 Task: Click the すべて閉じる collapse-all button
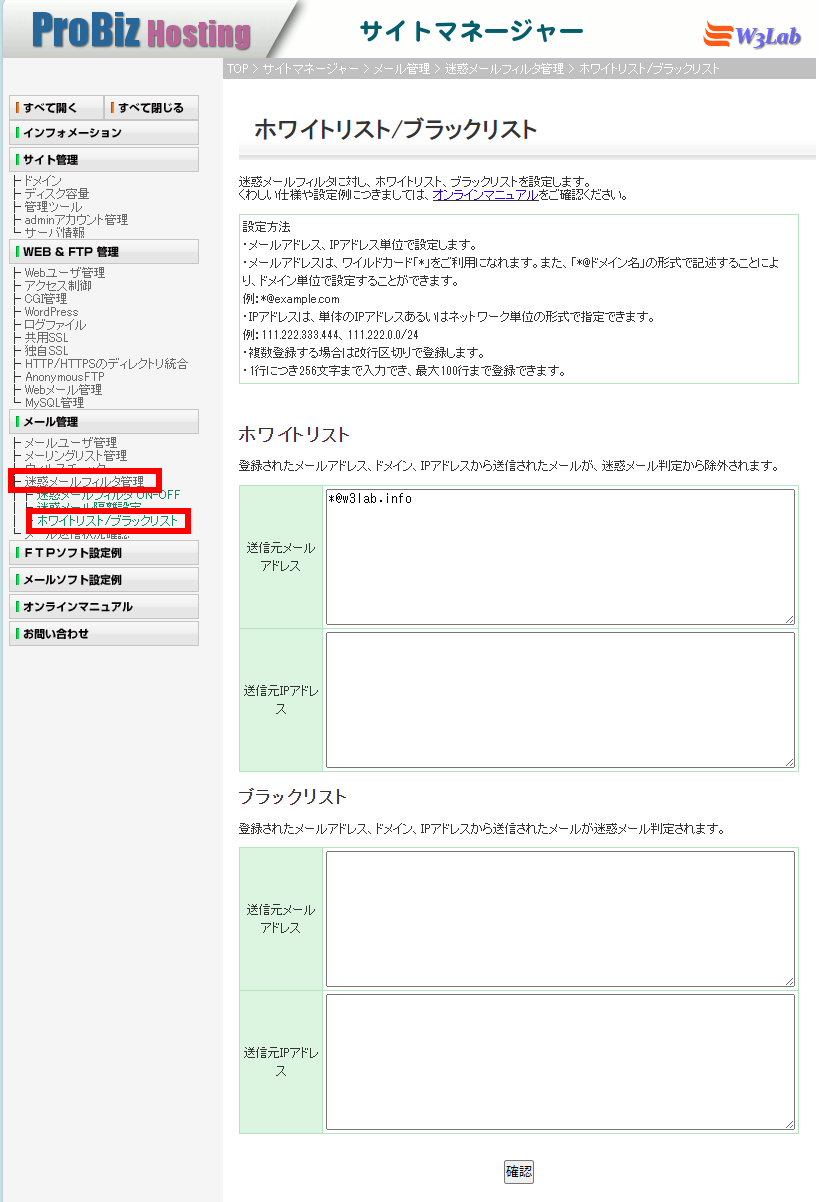[x=150, y=107]
